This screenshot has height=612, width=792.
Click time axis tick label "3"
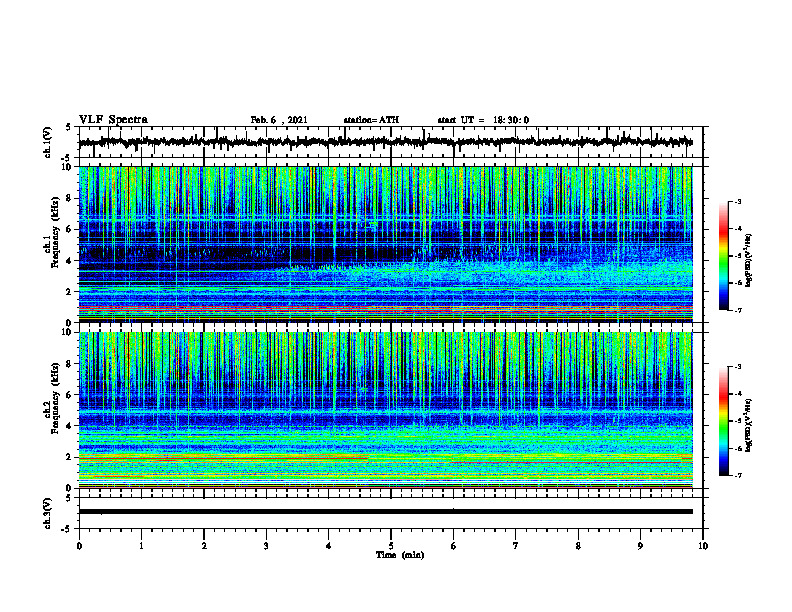tap(266, 546)
